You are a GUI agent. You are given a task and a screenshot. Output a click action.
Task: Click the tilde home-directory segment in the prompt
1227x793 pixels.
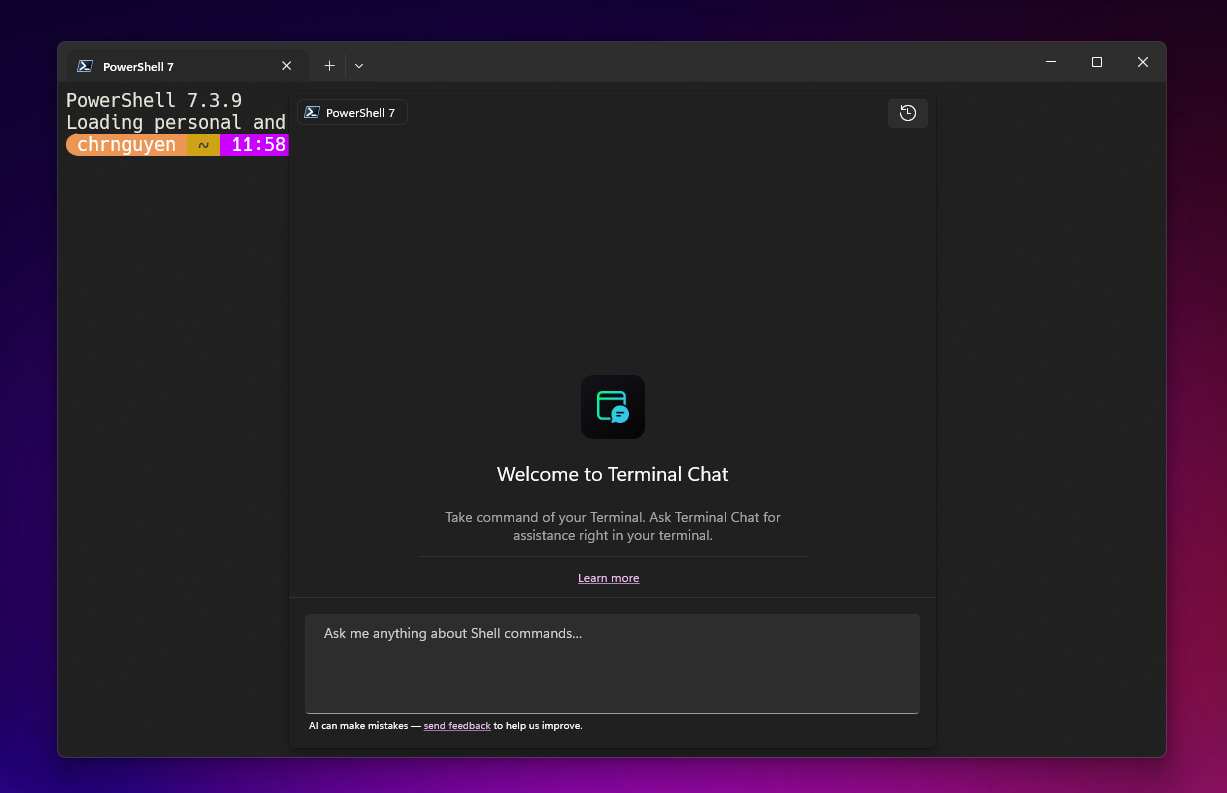[201, 144]
